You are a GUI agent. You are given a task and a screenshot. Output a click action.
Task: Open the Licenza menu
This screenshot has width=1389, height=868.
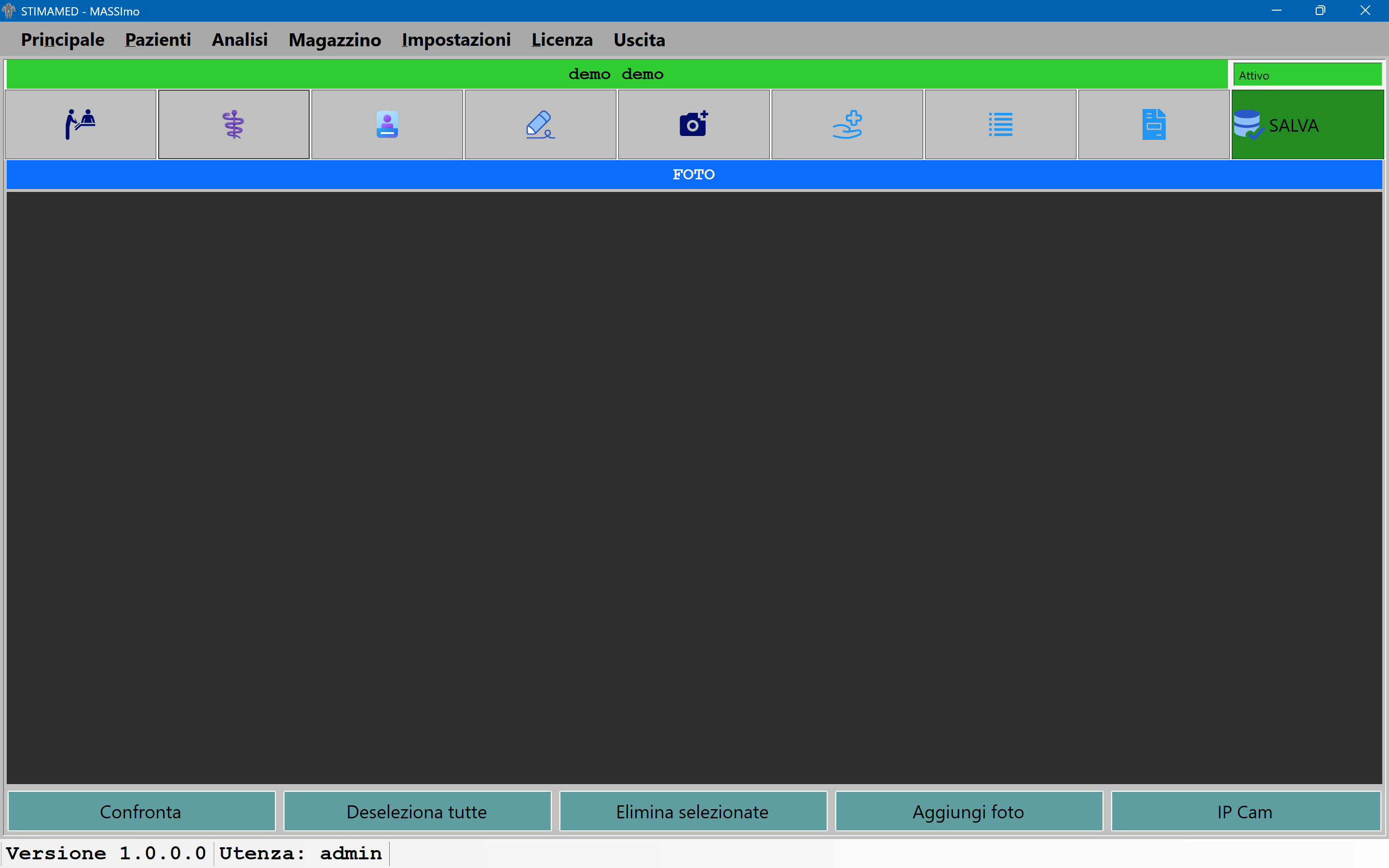(562, 40)
